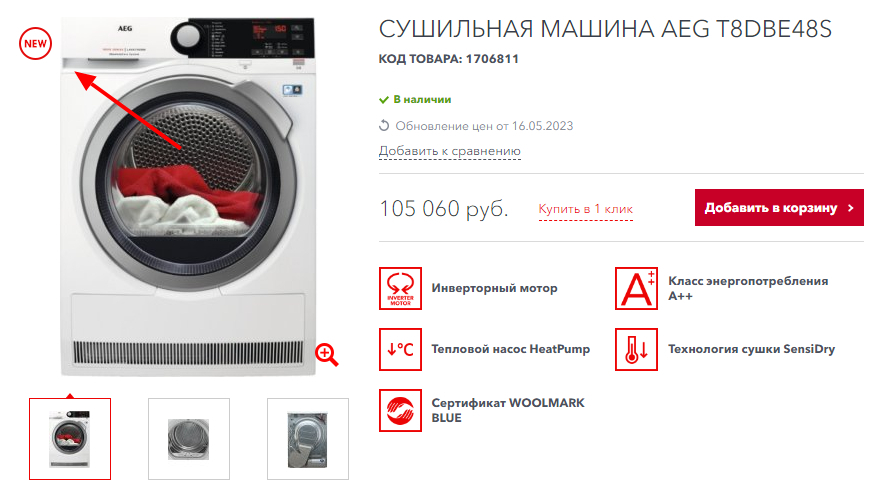Open the 'Купить в 1 клик' link
Screen dimensions: 894x484
pyautogui.click(x=586, y=209)
